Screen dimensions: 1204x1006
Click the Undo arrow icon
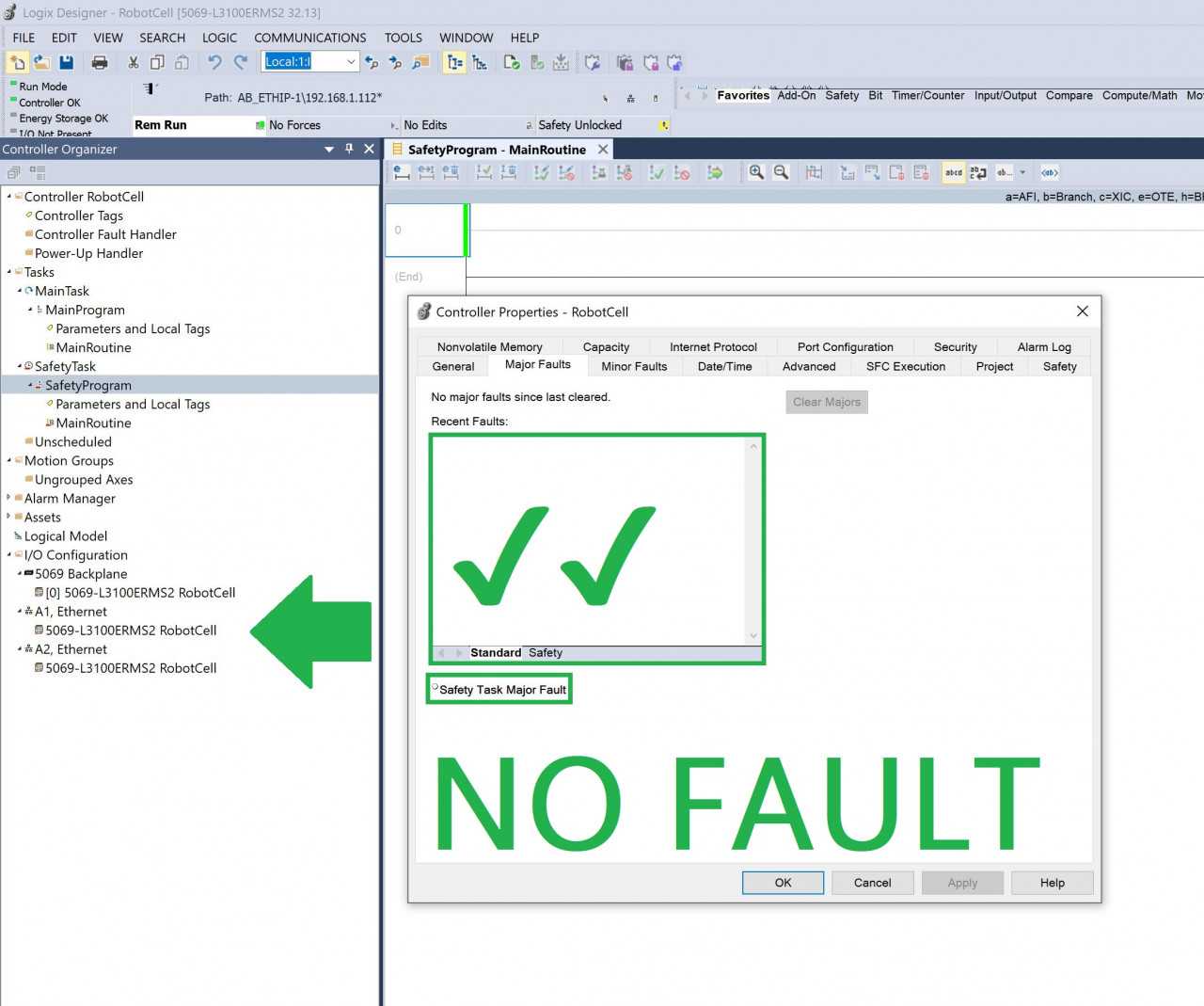[215, 62]
